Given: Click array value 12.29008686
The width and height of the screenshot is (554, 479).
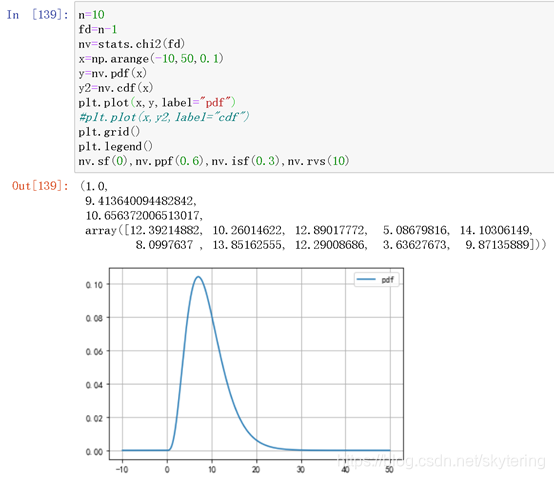Looking at the screenshot, I should (331, 245).
